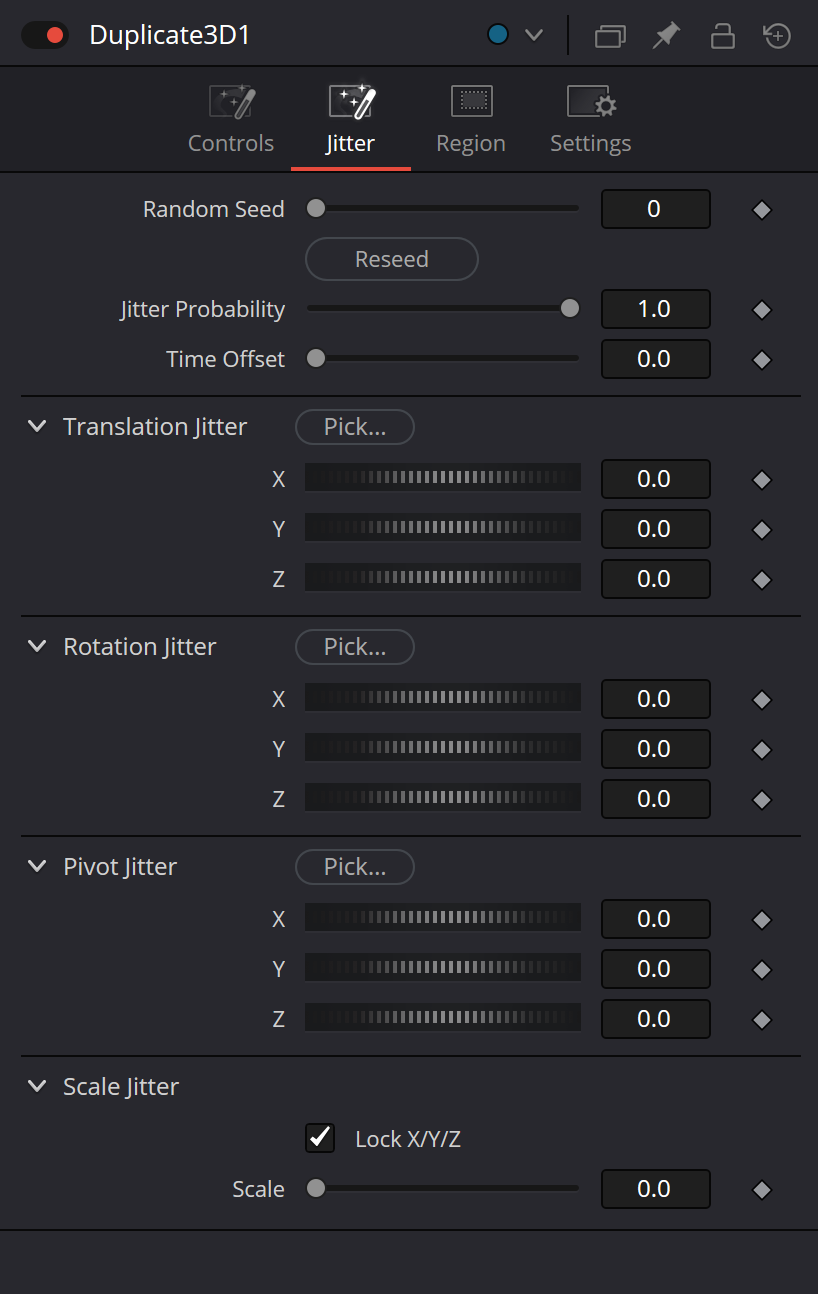Click the Pivot Jitter Z thumbwheel

[443, 1018]
